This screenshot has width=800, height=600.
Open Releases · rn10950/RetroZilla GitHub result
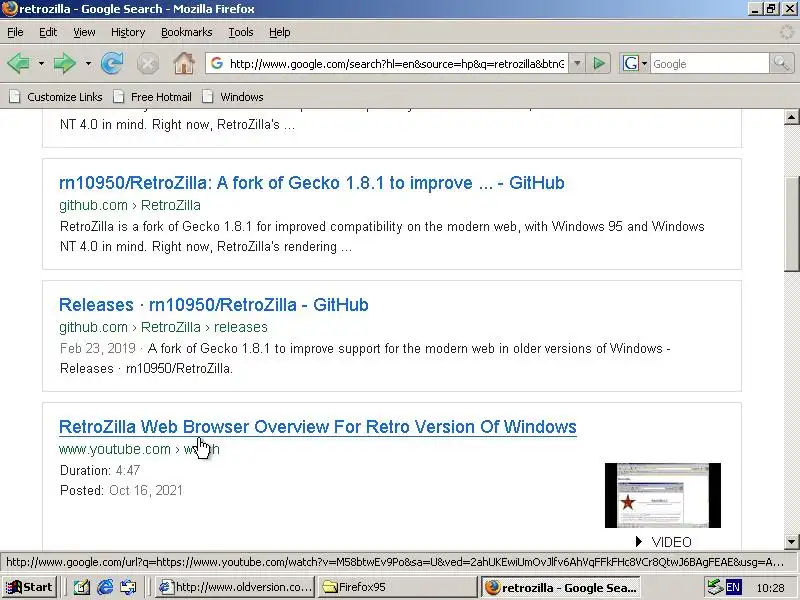click(x=214, y=305)
